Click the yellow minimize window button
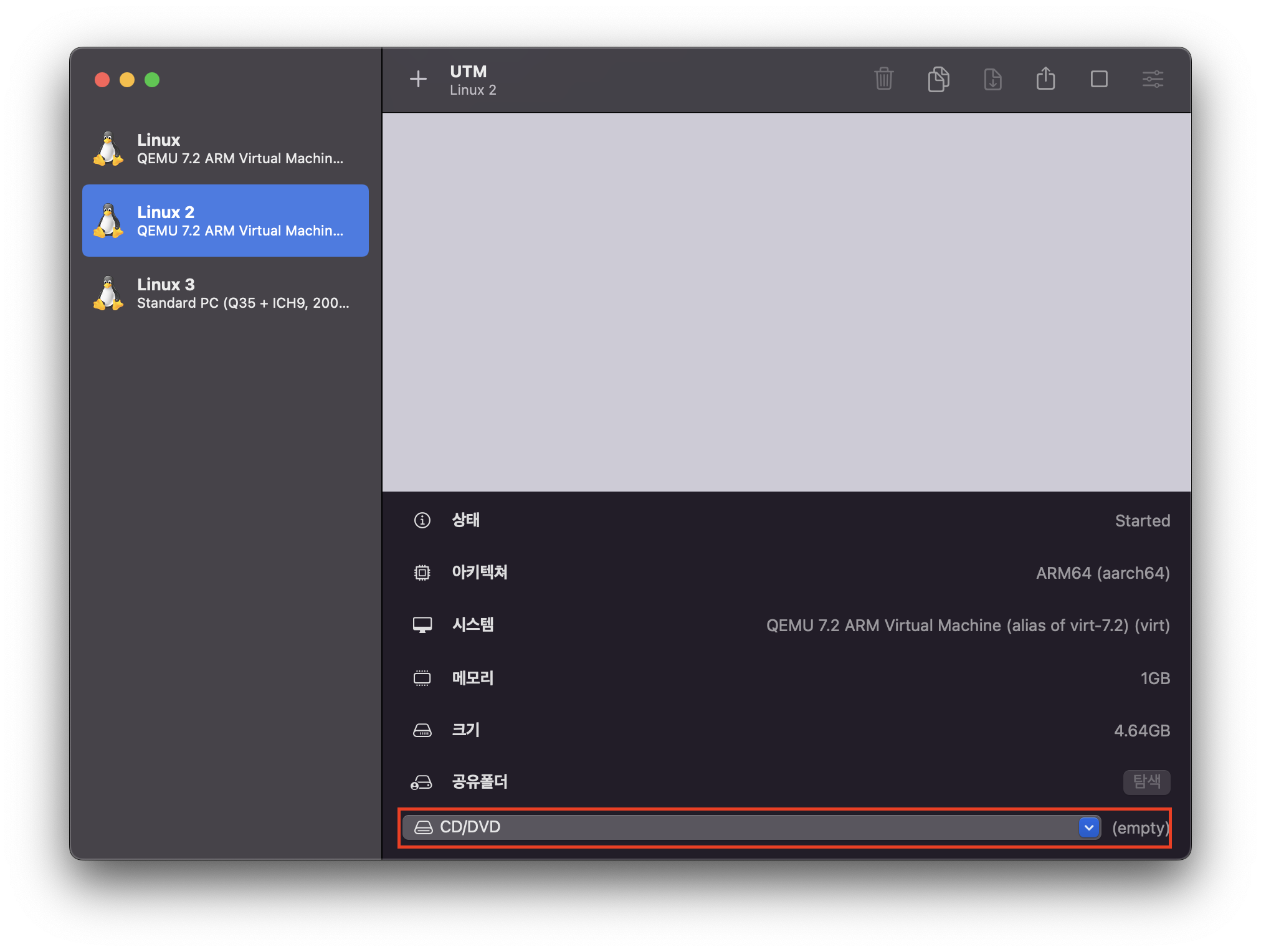 (127, 80)
